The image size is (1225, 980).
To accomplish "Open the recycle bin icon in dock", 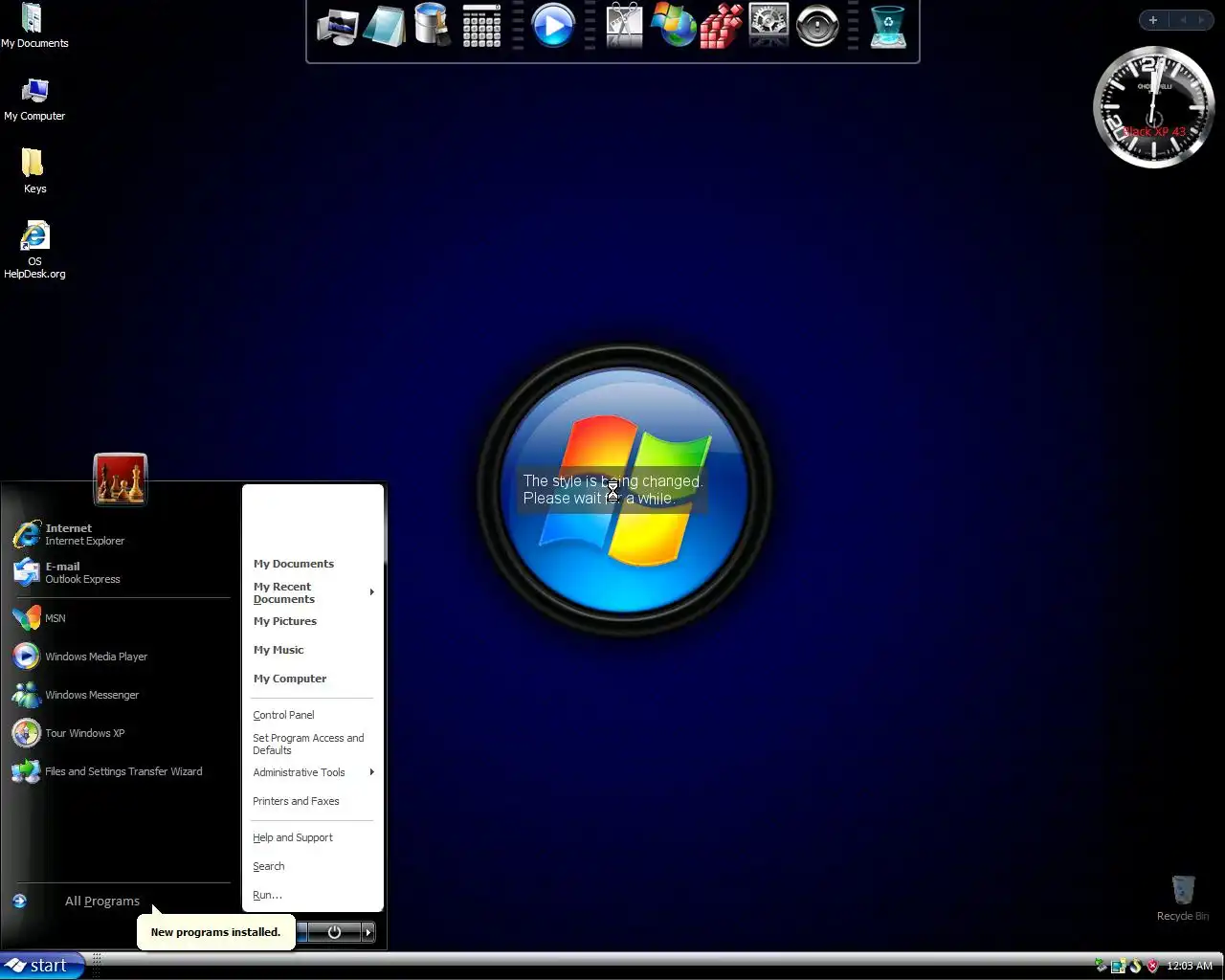I will (x=888, y=27).
